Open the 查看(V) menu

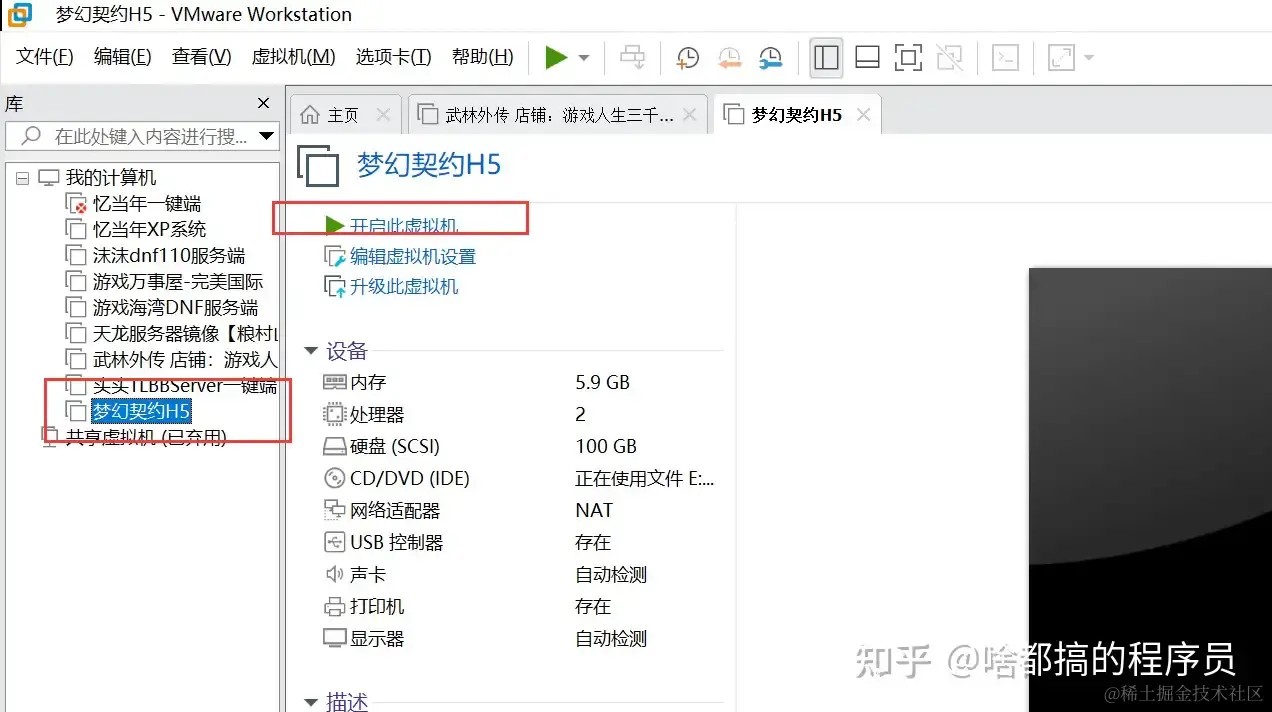201,57
